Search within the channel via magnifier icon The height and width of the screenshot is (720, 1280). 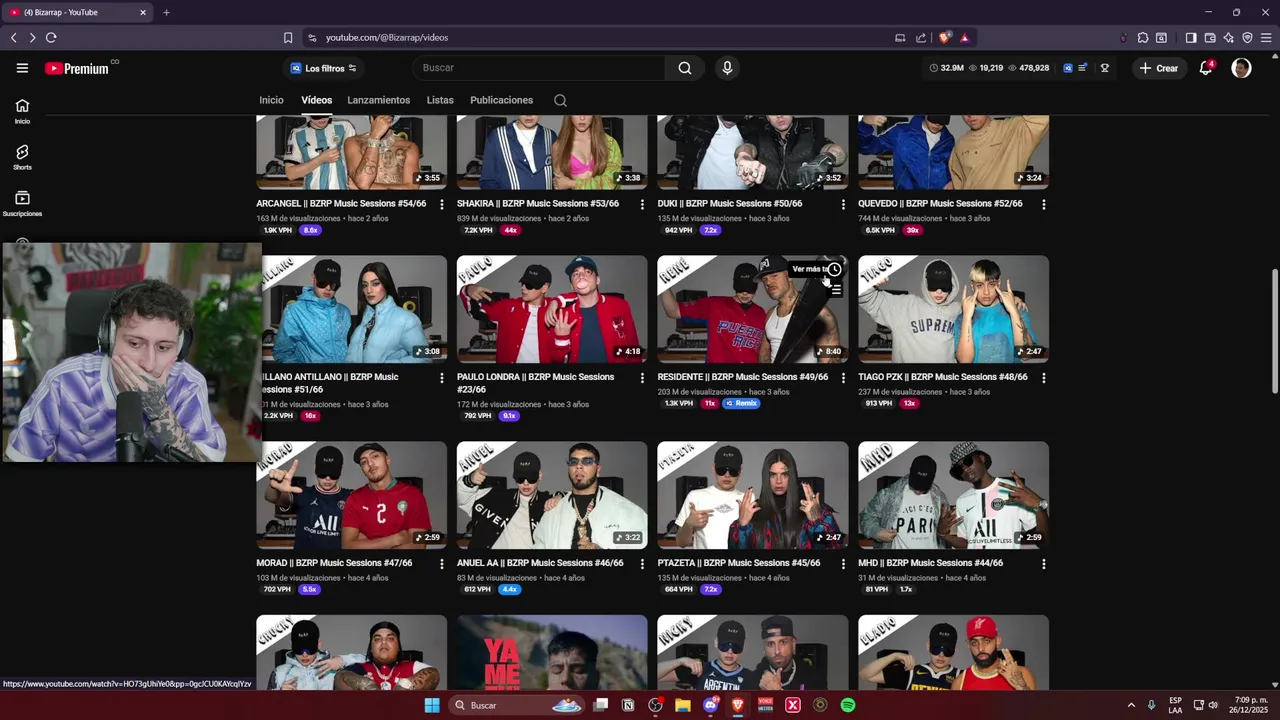click(560, 100)
